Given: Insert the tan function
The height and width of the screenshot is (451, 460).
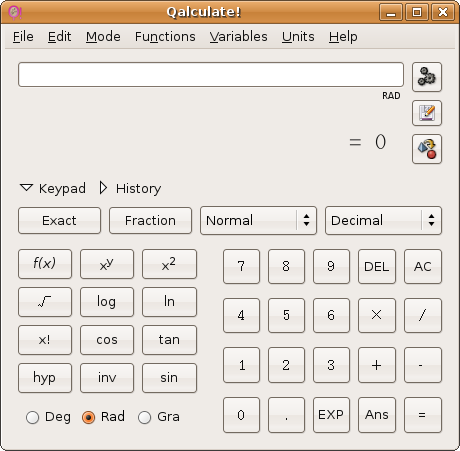Looking at the screenshot, I should tap(169, 340).
